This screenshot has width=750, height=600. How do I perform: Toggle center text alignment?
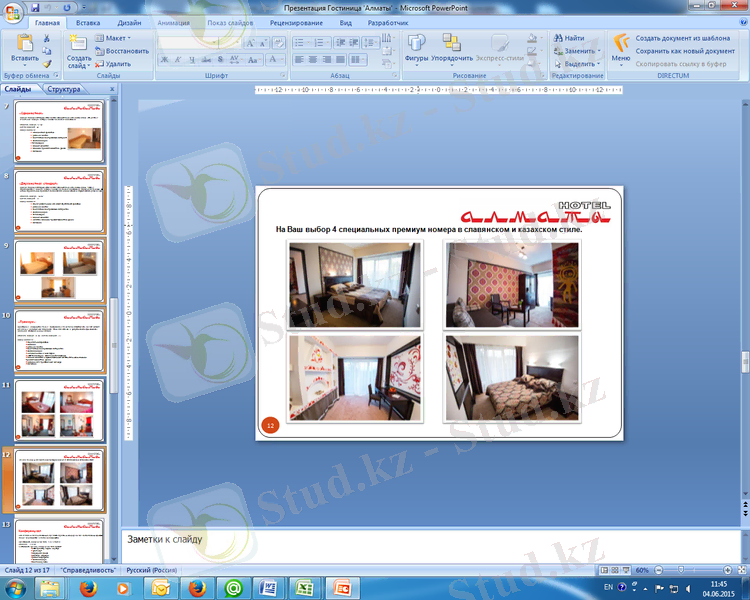coord(313,59)
